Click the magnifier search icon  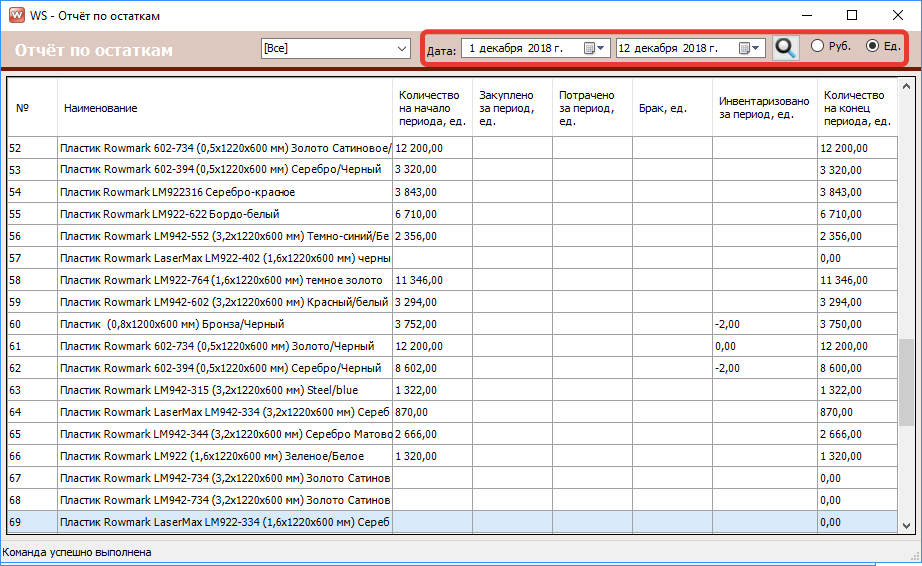coord(785,48)
